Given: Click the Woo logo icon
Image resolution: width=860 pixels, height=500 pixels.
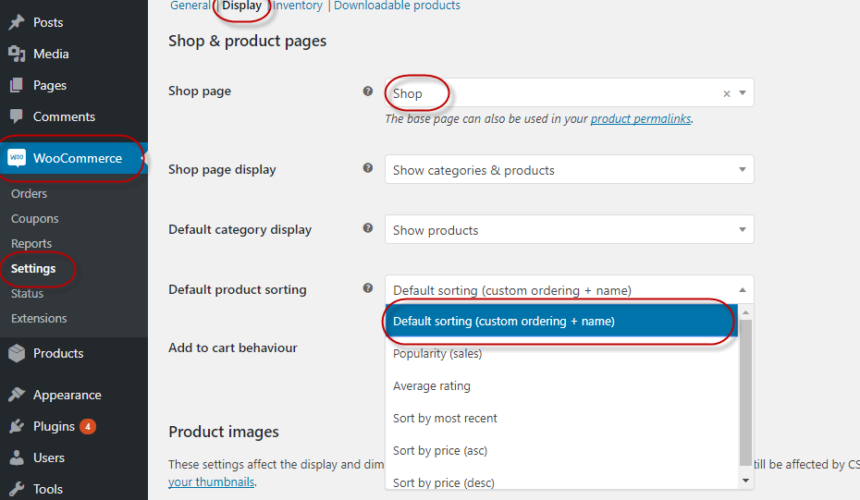Looking at the screenshot, I should coord(17,158).
